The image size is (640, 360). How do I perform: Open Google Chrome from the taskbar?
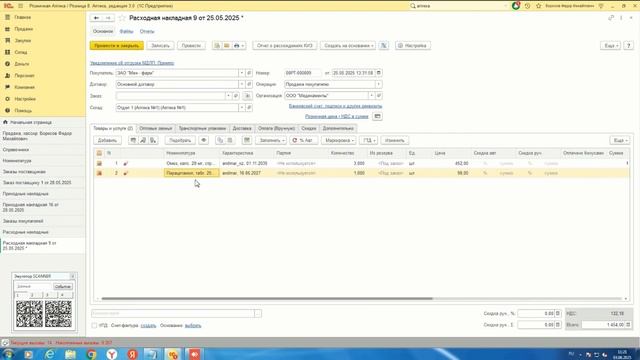point(91,354)
